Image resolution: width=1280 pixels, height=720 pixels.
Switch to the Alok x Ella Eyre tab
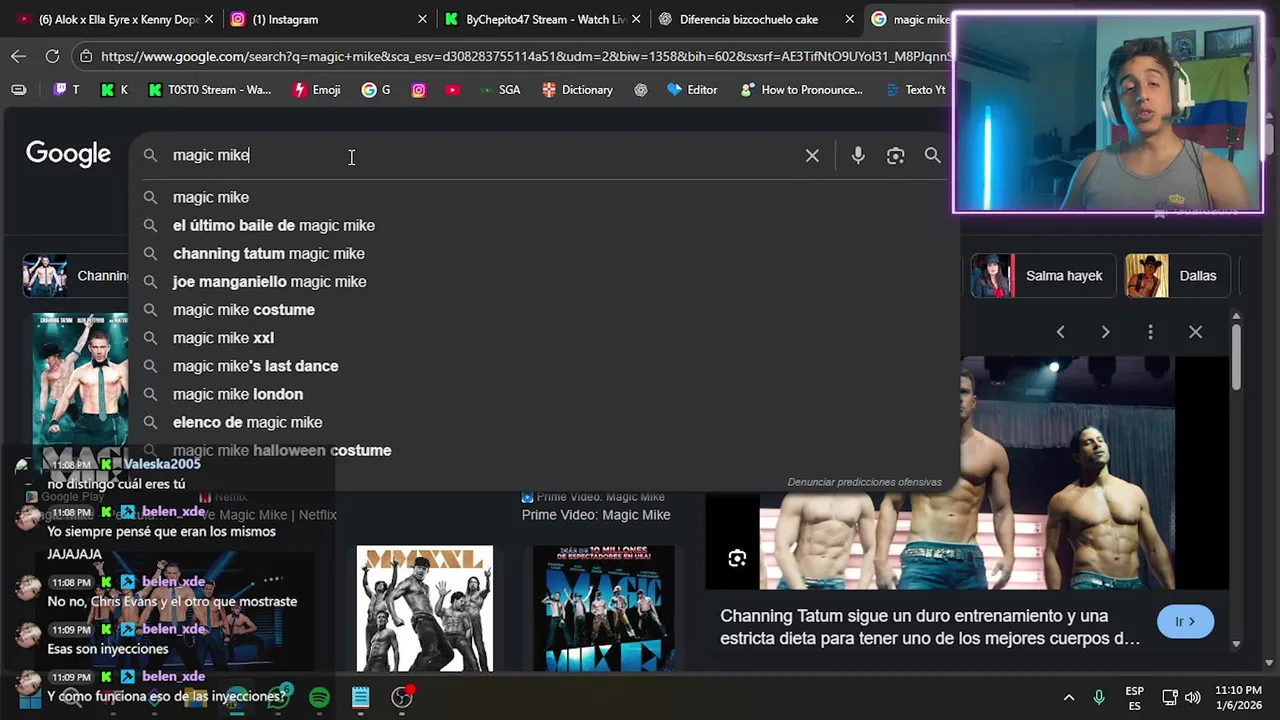click(x=115, y=19)
